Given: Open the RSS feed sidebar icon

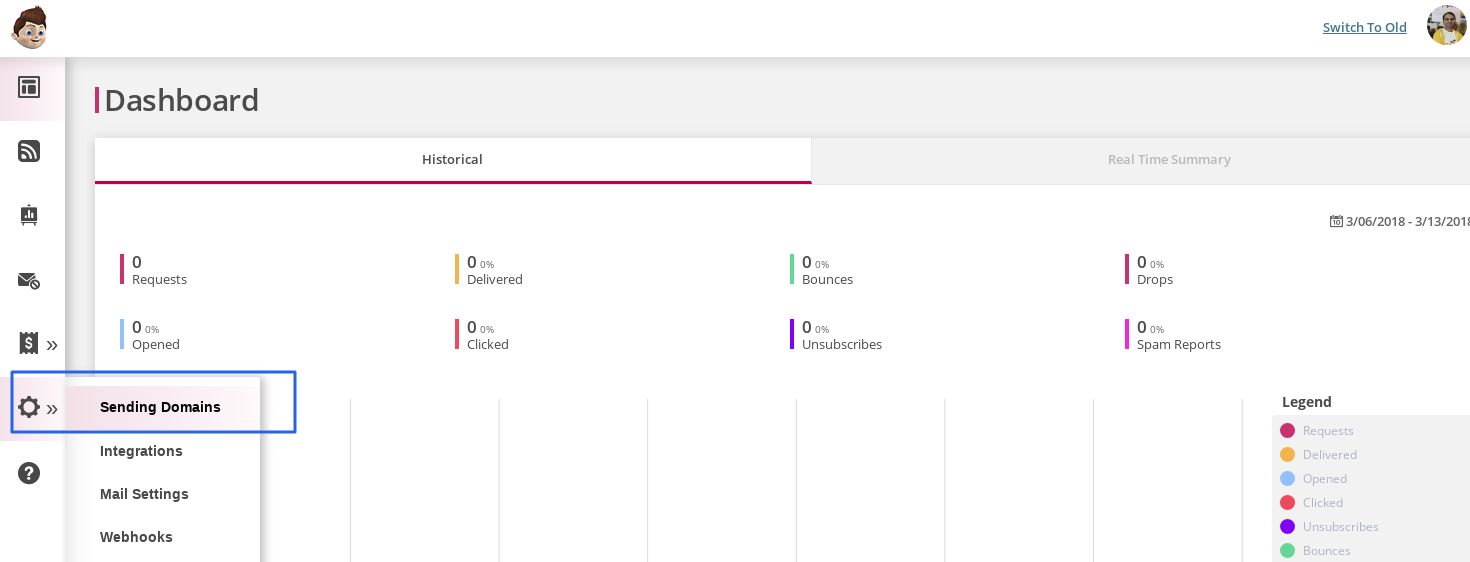Looking at the screenshot, I should tap(29, 151).
